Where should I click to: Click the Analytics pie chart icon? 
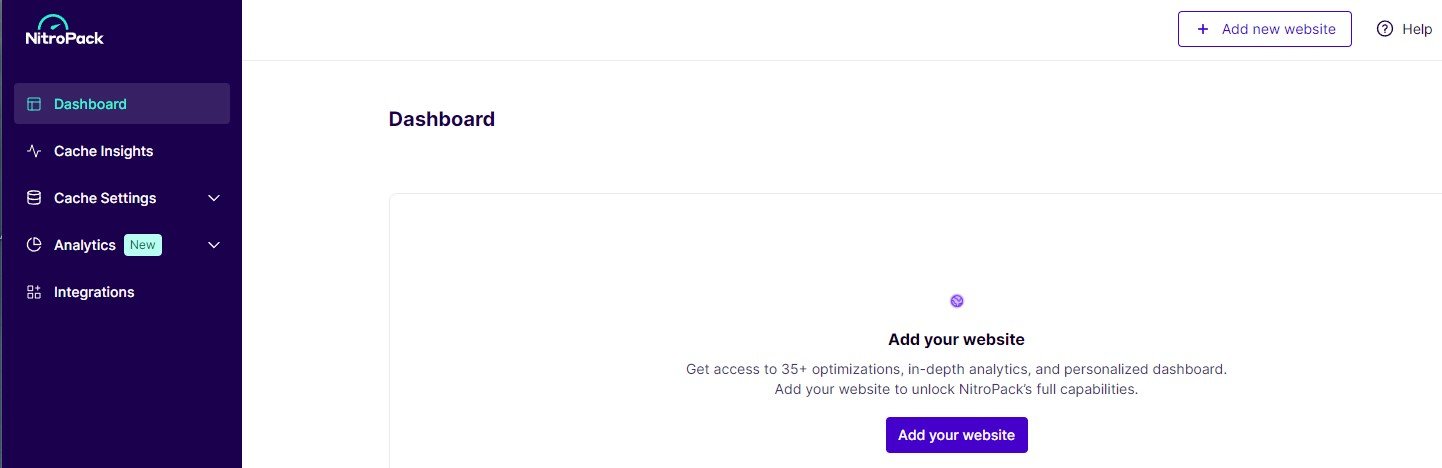[34, 245]
